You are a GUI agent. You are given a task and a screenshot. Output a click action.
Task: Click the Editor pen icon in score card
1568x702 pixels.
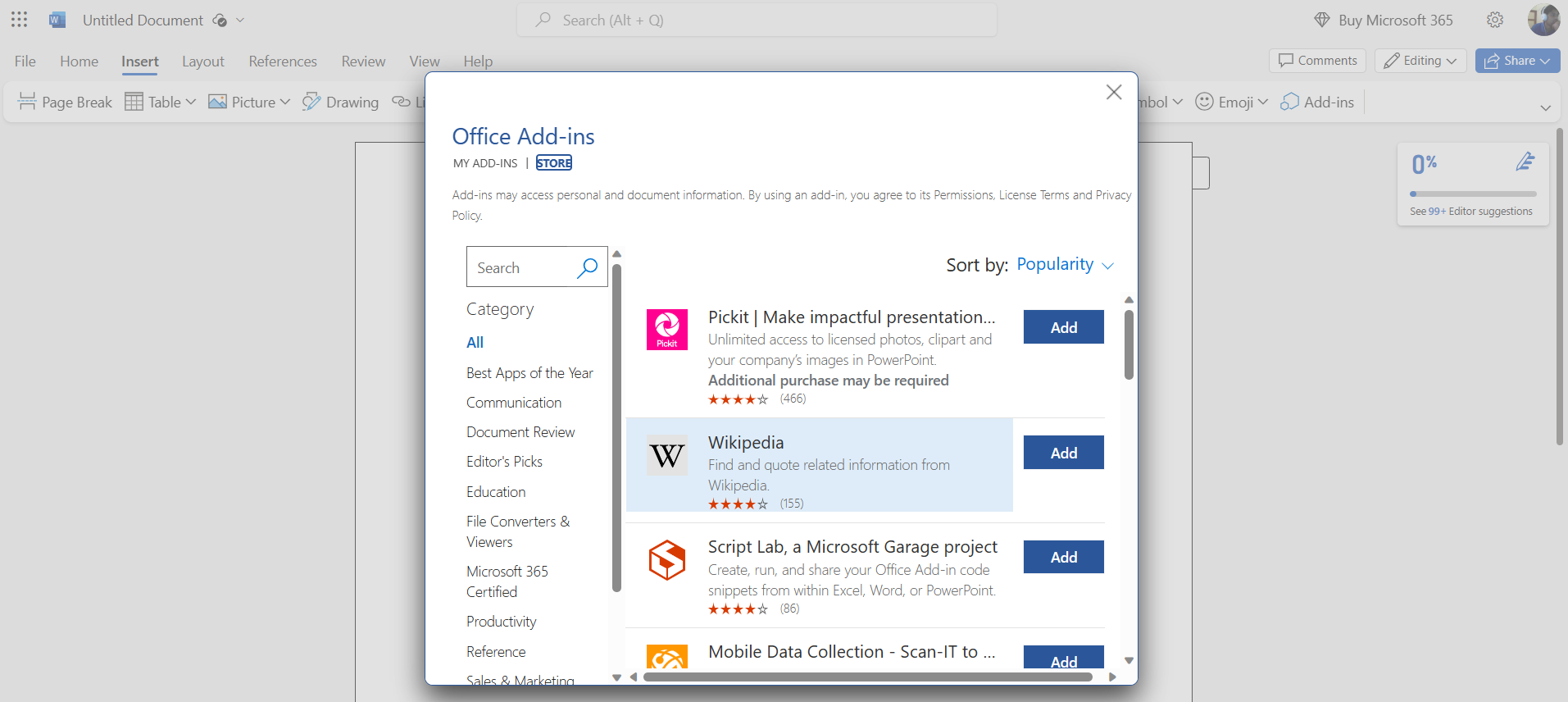(1525, 162)
